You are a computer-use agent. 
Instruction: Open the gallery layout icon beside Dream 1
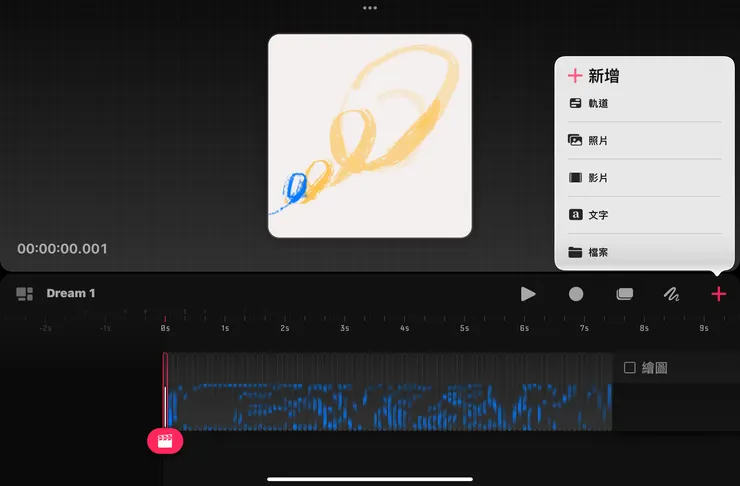(x=25, y=293)
